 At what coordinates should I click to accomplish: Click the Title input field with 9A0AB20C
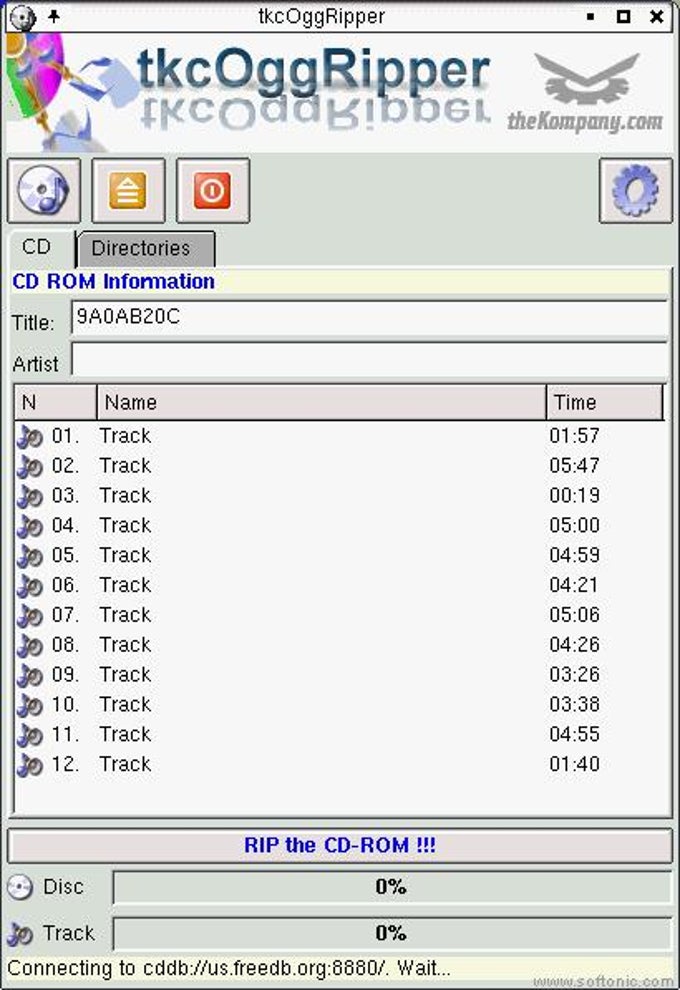point(369,318)
